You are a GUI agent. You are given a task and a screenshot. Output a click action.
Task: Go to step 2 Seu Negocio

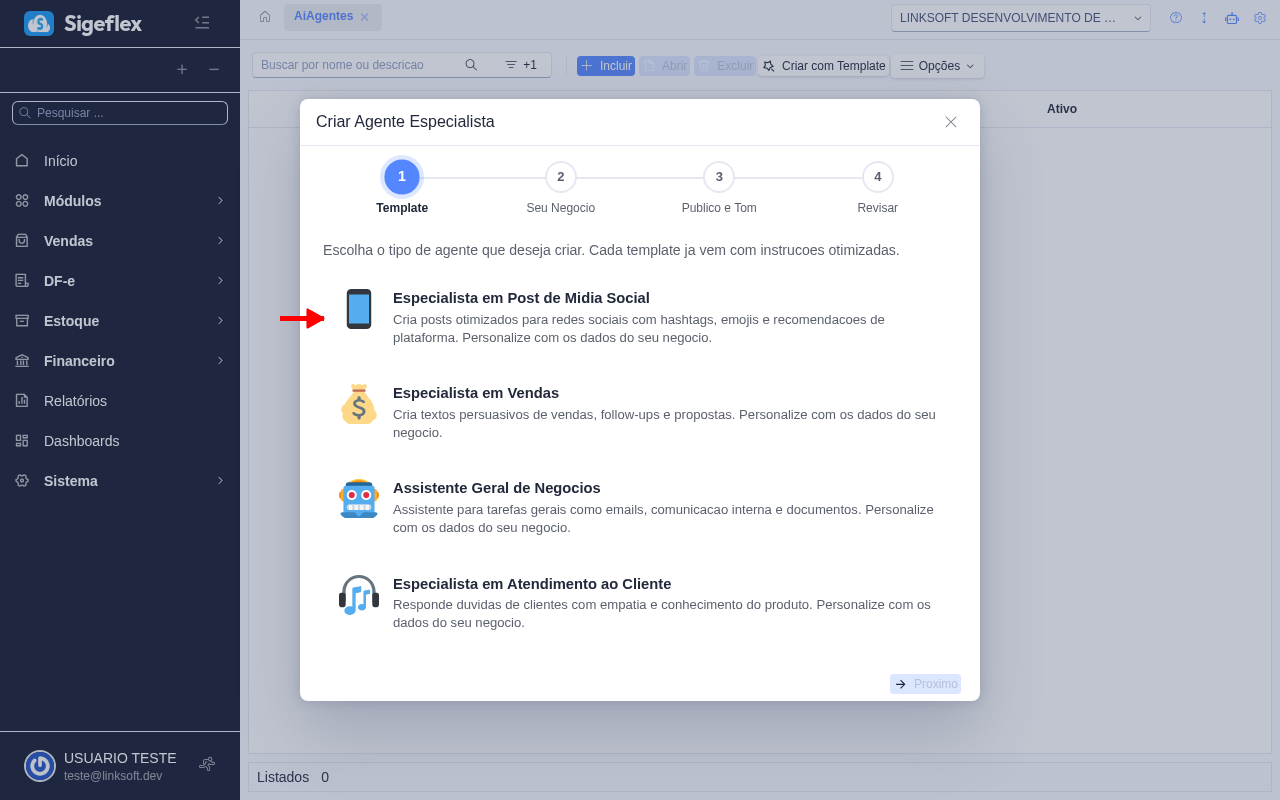pos(560,177)
